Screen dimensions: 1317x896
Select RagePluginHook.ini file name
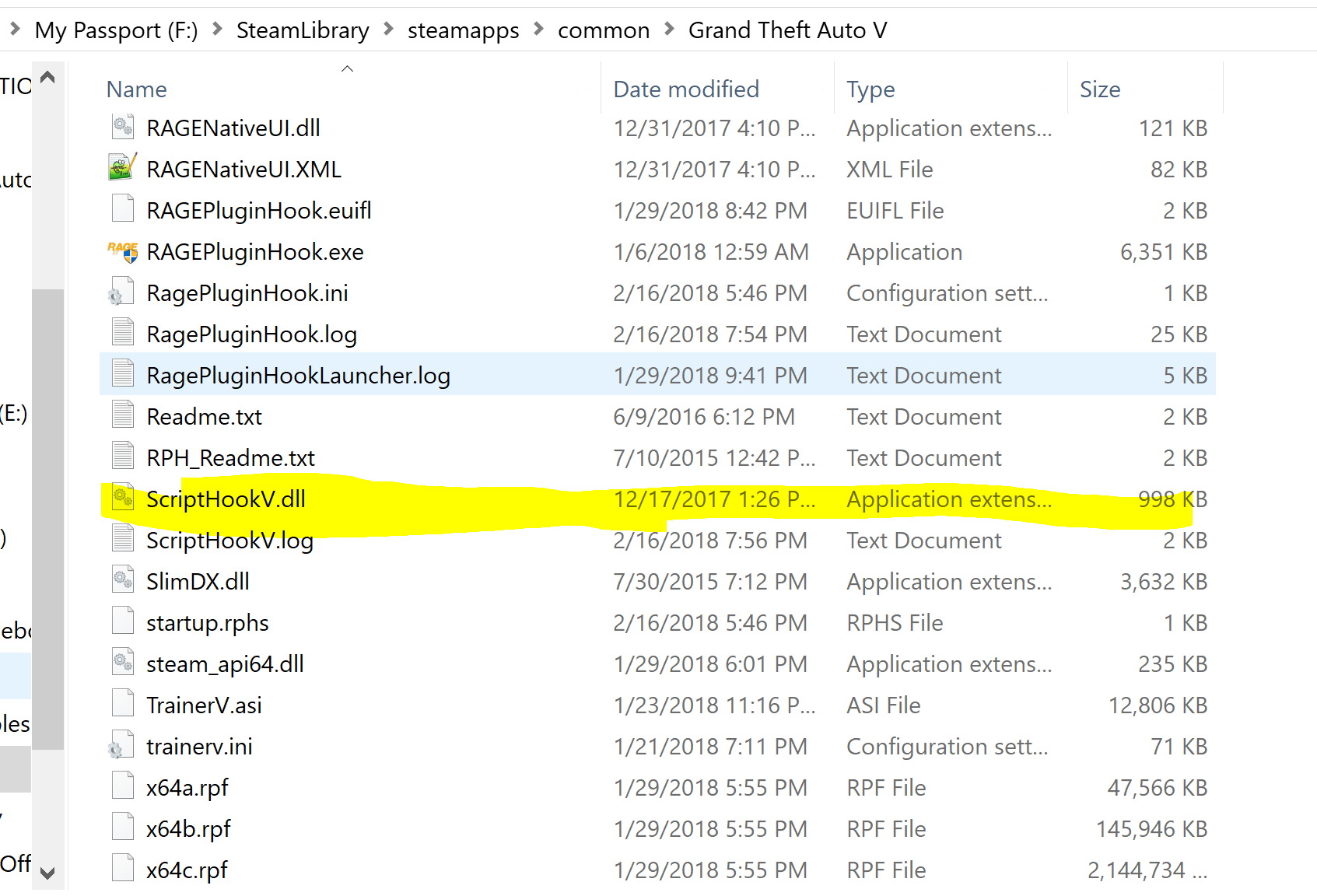coord(247,292)
